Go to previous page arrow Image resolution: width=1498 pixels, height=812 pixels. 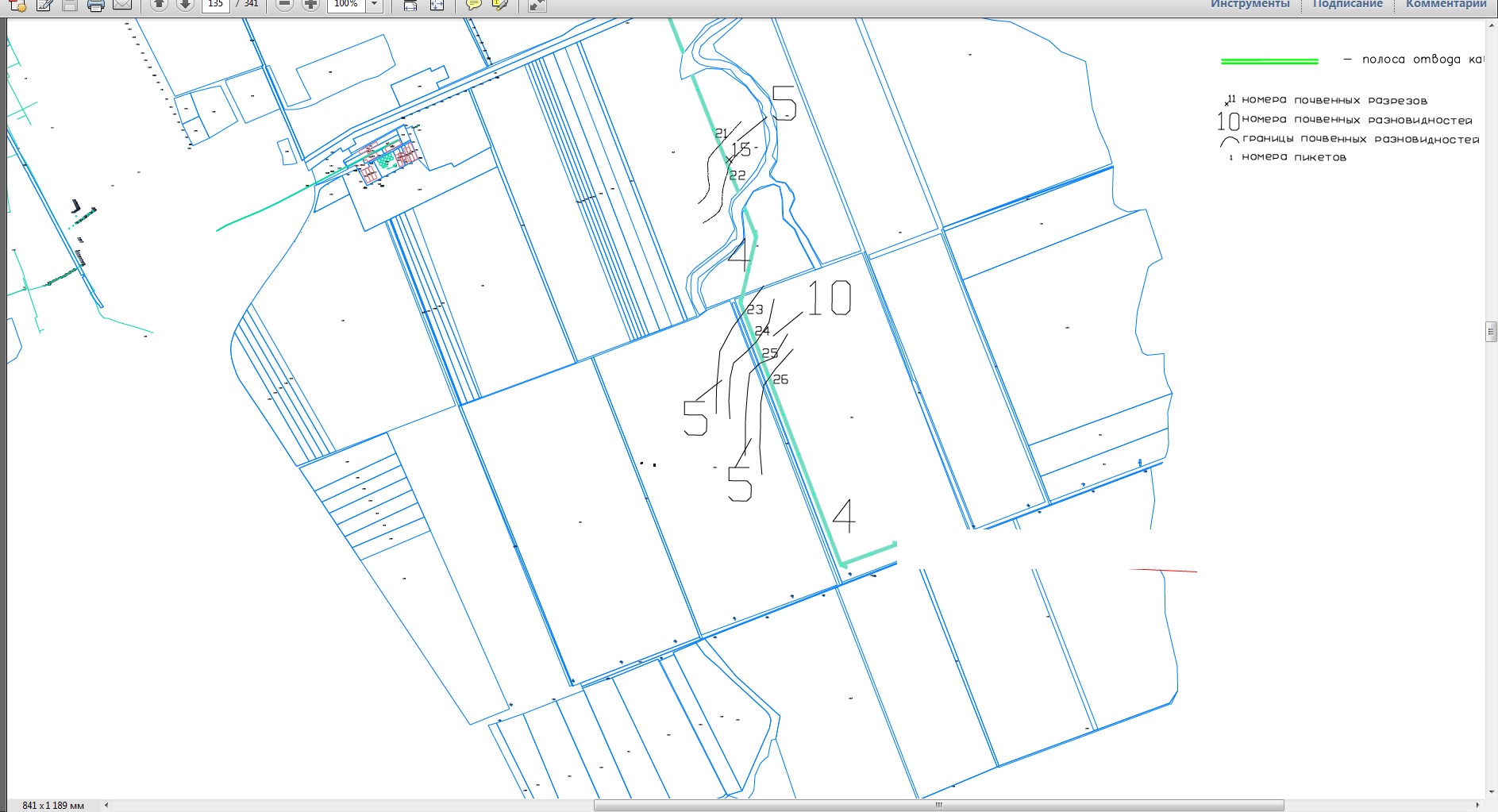159,4
